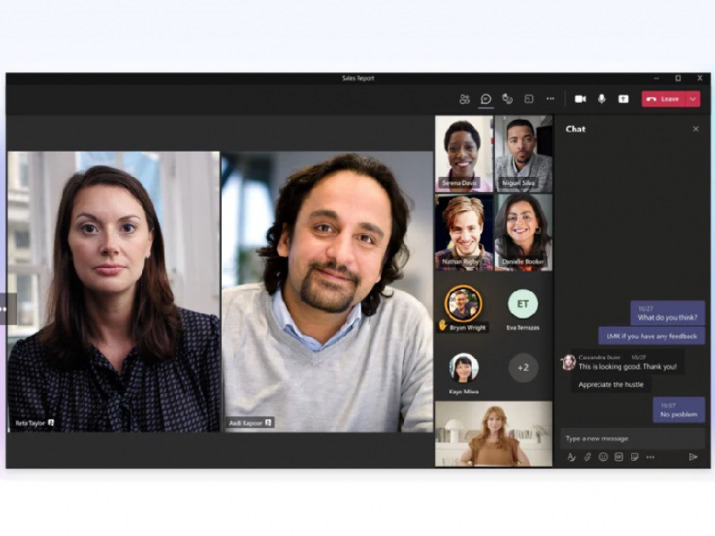The image size is (715, 536).
Task: Maximize the meeting window
Action: 678,78
